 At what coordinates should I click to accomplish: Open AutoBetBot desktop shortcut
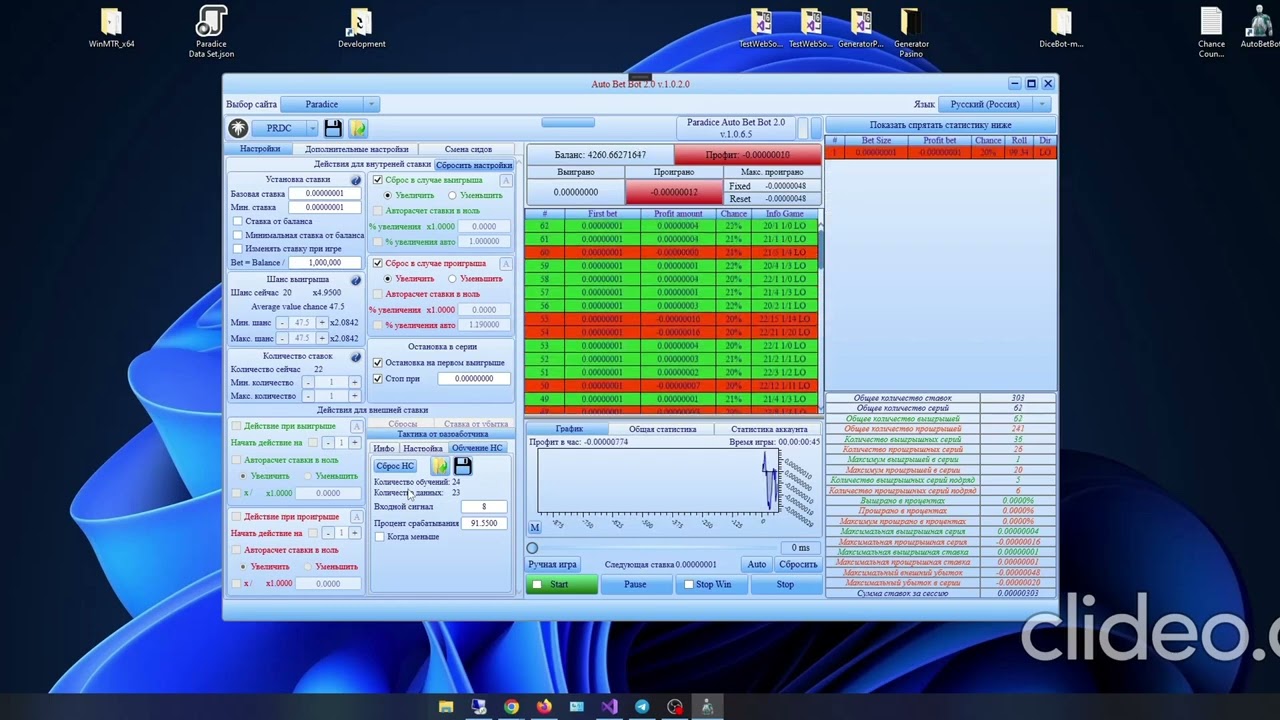pyautogui.click(x=1260, y=28)
